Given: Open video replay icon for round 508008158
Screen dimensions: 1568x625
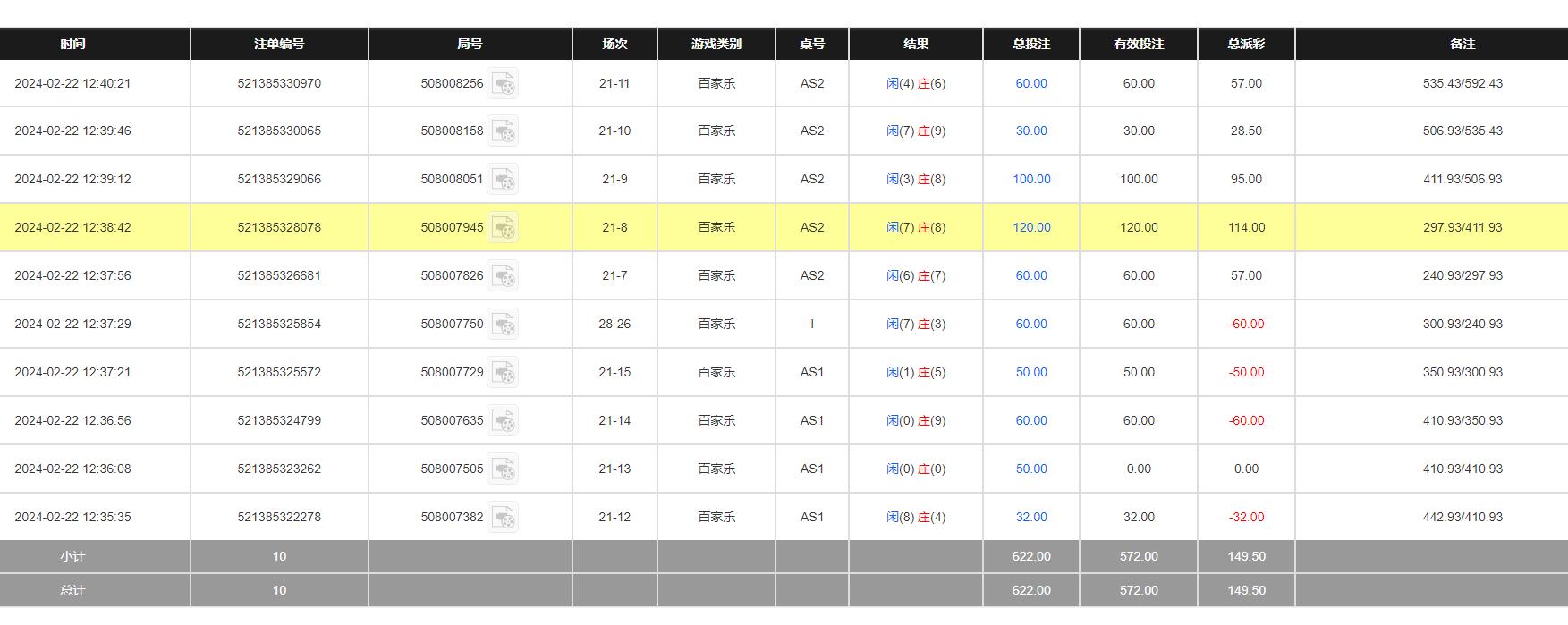Looking at the screenshot, I should [503, 131].
